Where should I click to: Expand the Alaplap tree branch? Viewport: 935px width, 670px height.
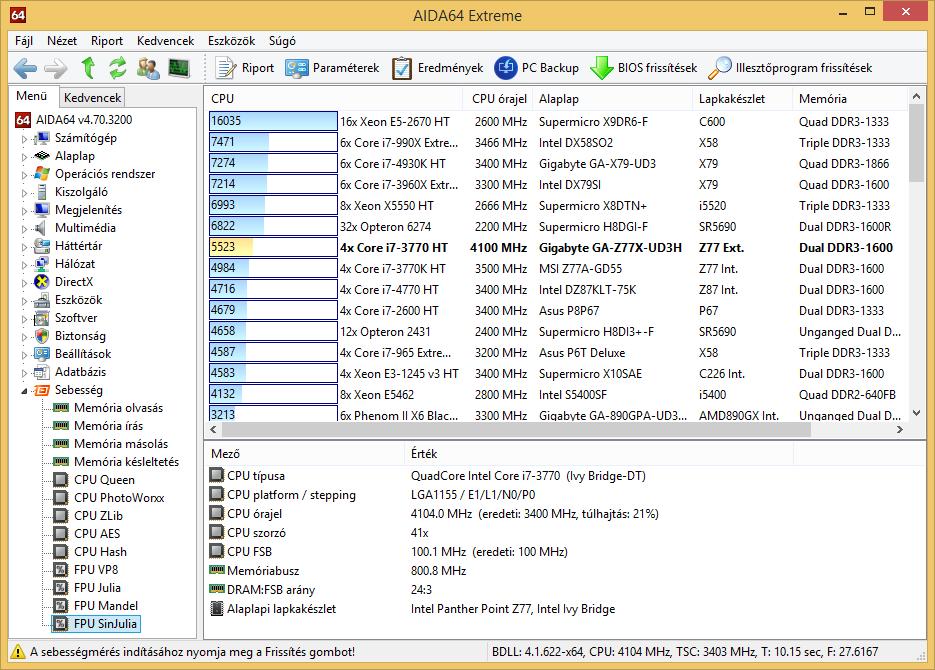pyautogui.click(x=24, y=157)
